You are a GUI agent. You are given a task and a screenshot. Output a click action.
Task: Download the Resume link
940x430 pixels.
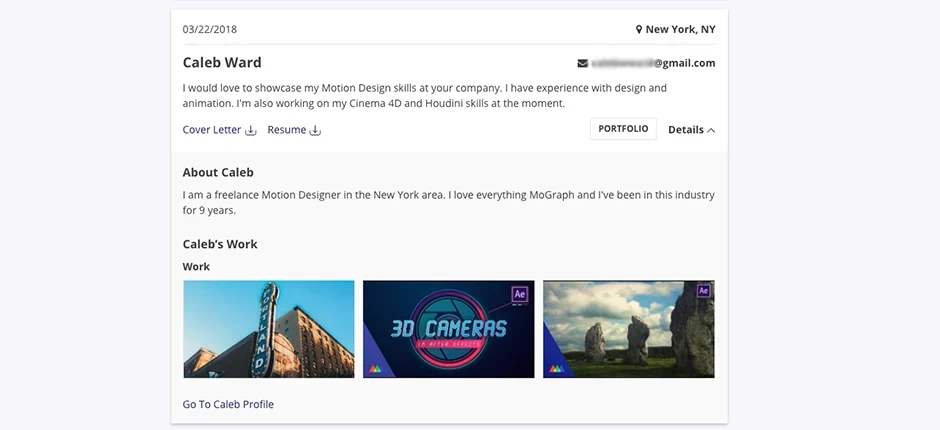point(287,130)
